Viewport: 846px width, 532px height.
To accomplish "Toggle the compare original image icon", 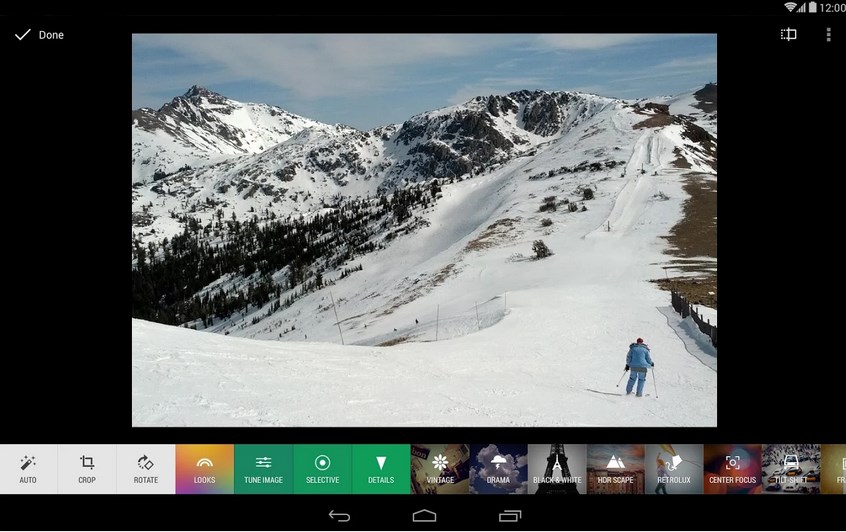I will 789,35.
